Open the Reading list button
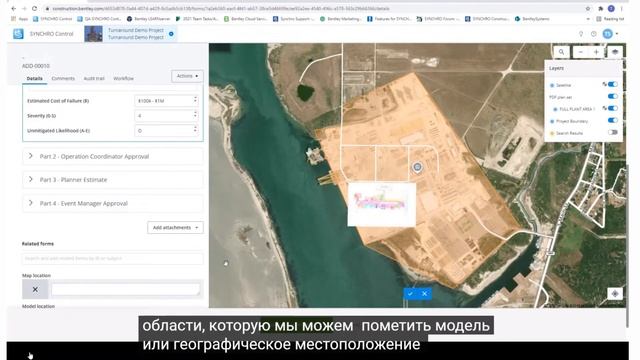 (610, 19)
